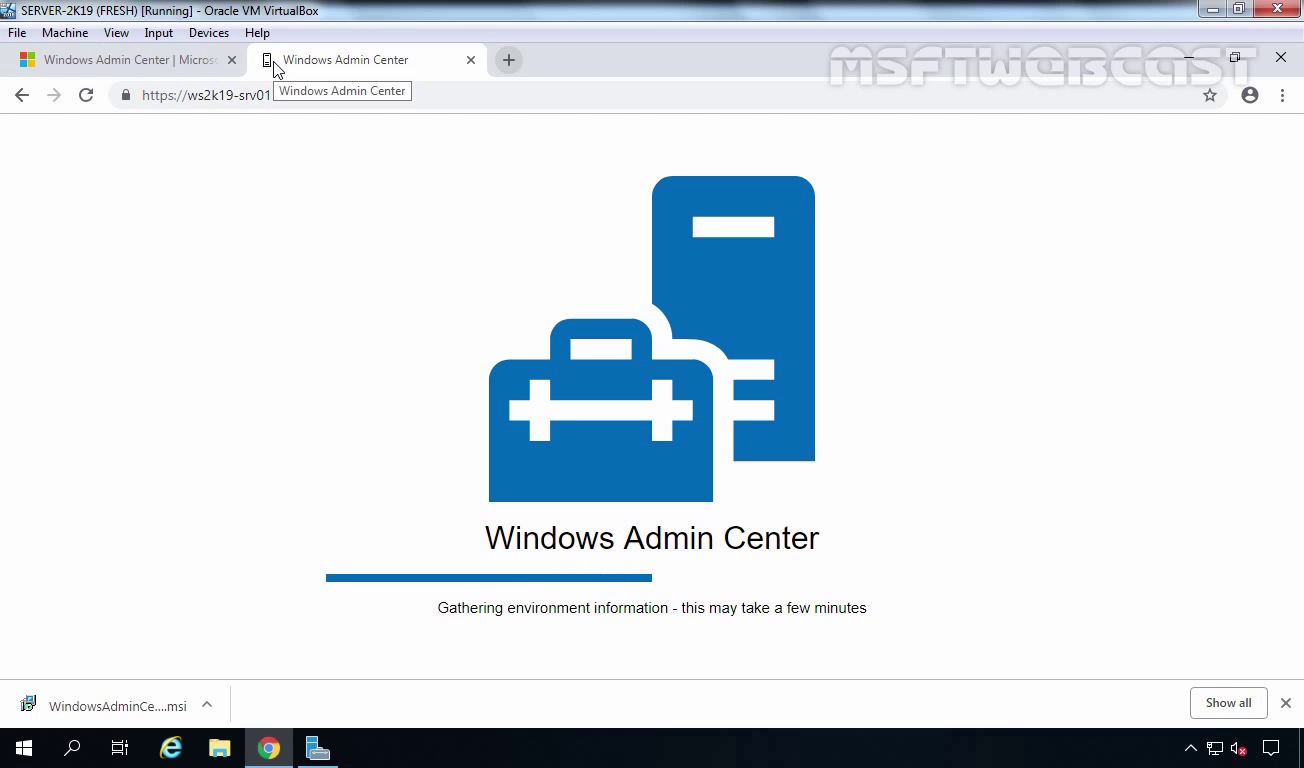Open the VirtualBox Devices menu
Image resolution: width=1304 pixels, height=768 pixels.
click(209, 33)
